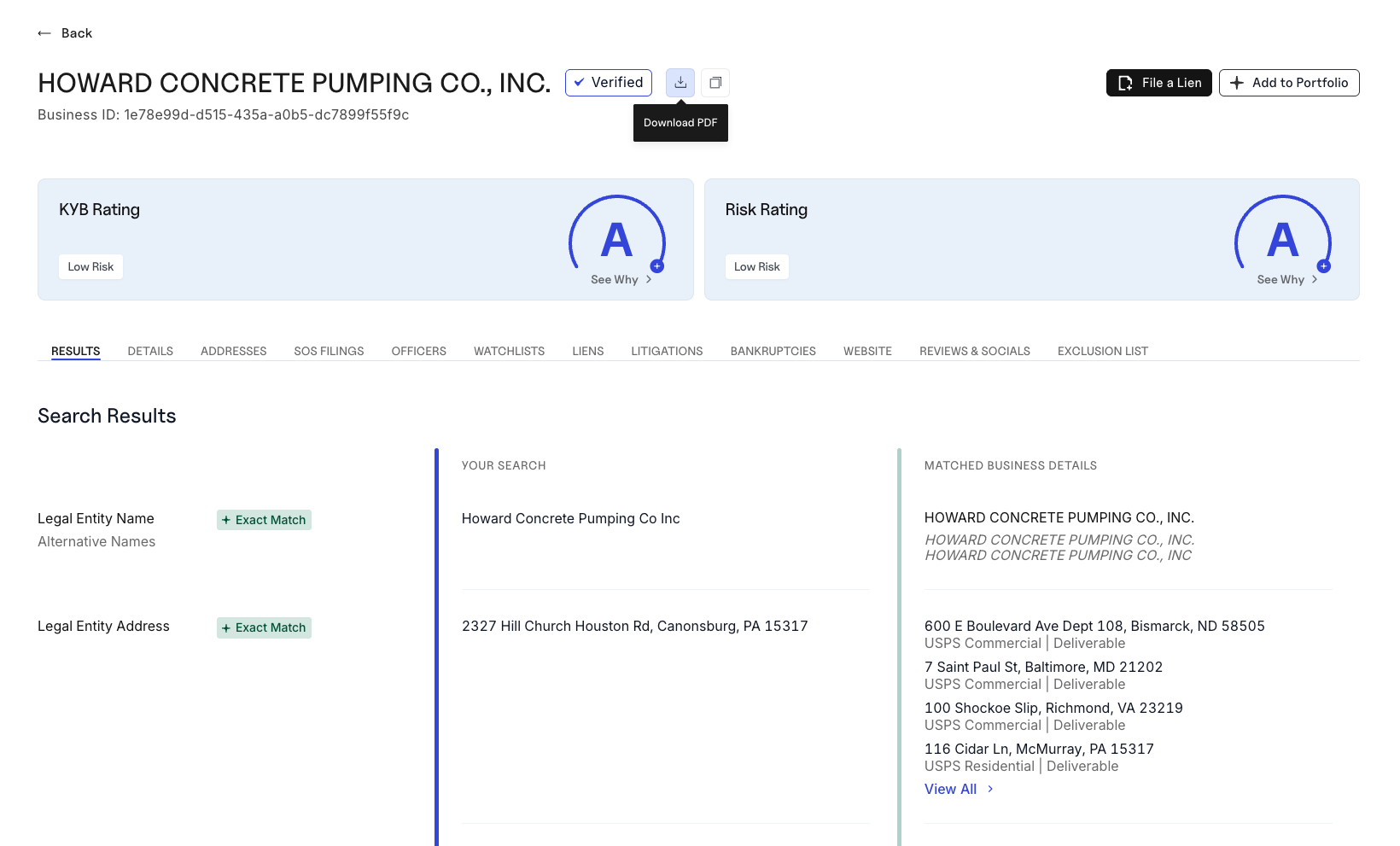Click the Low Risk tag under Risk Rating

[x=757, y=267]
